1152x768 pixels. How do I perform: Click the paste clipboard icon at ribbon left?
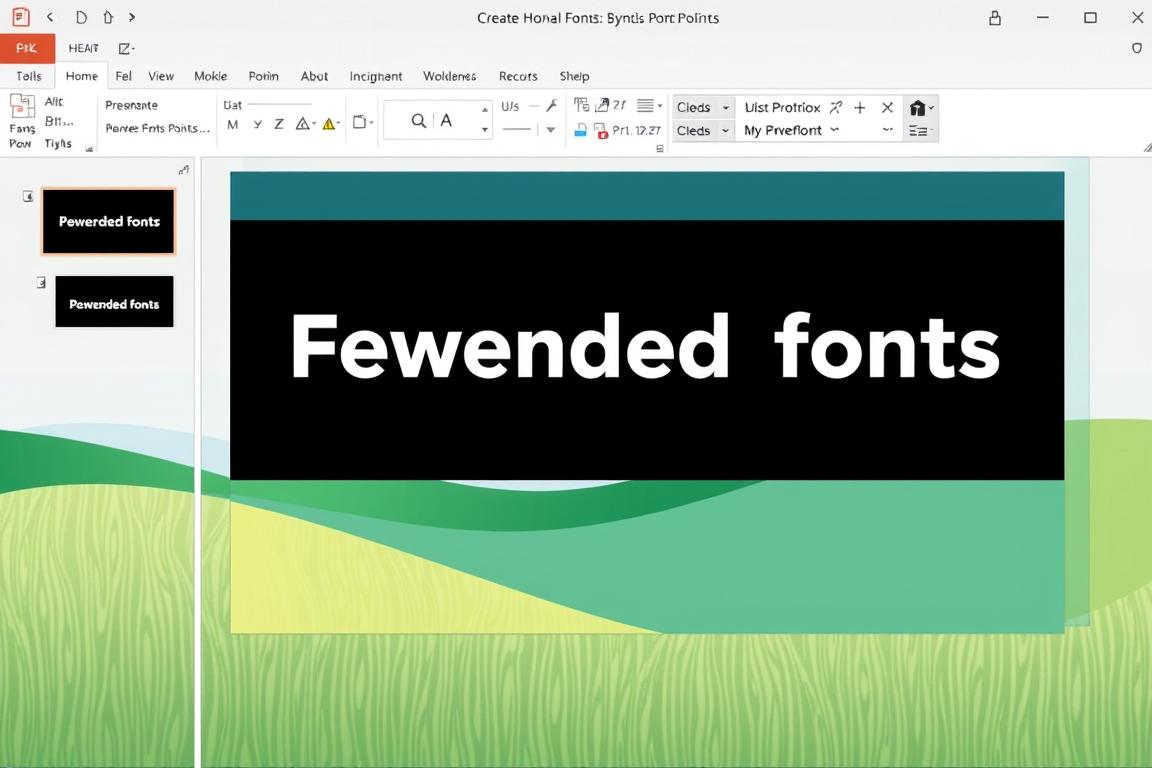click(x=22, y=107)
